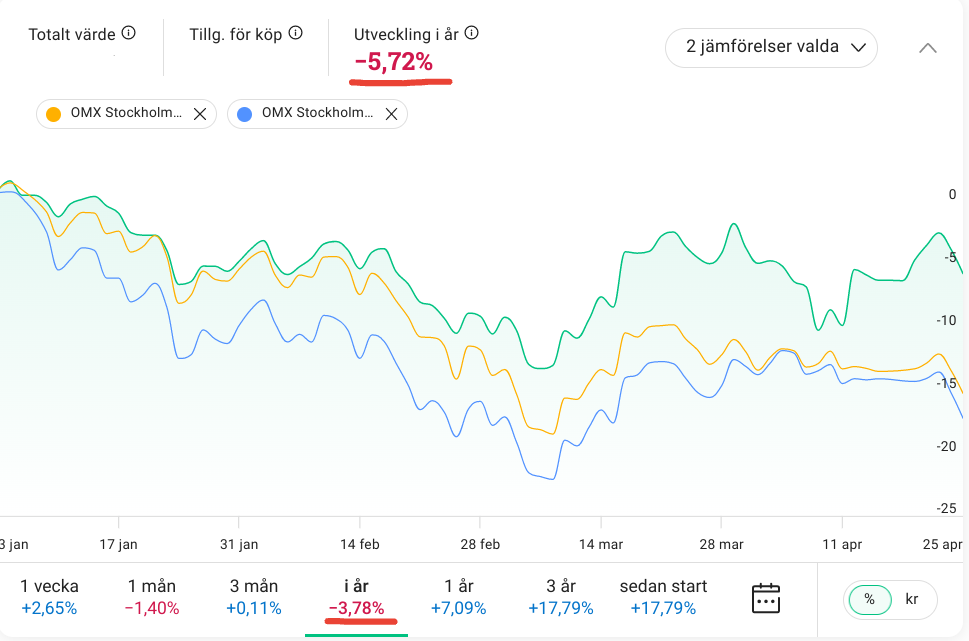Open the '2 jämförelser valda' dropdown

click(x=771, y=47)
